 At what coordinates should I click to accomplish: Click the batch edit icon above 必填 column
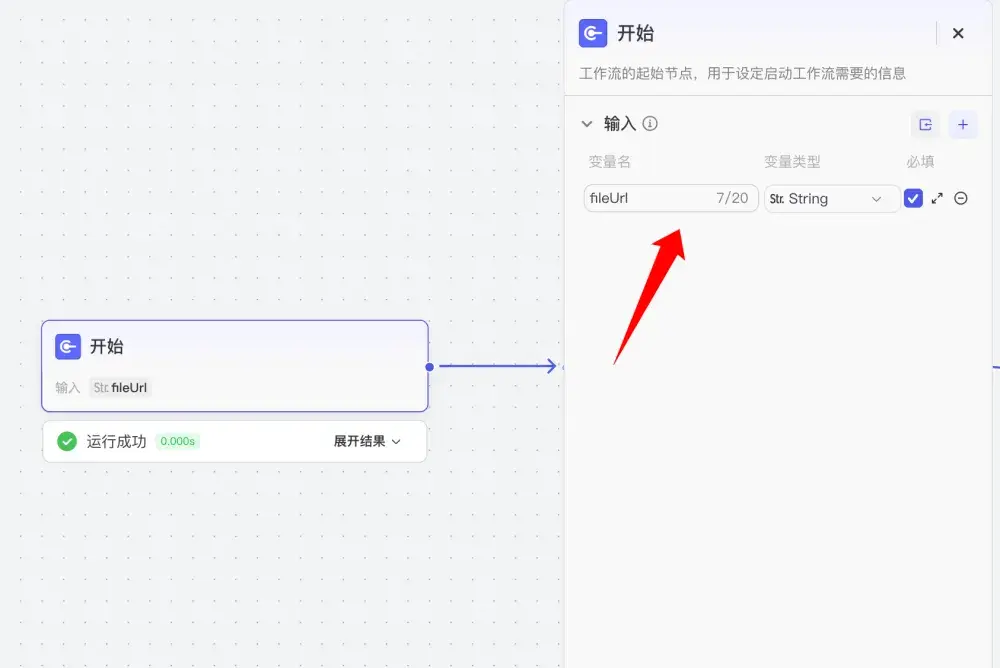[925, 124]
